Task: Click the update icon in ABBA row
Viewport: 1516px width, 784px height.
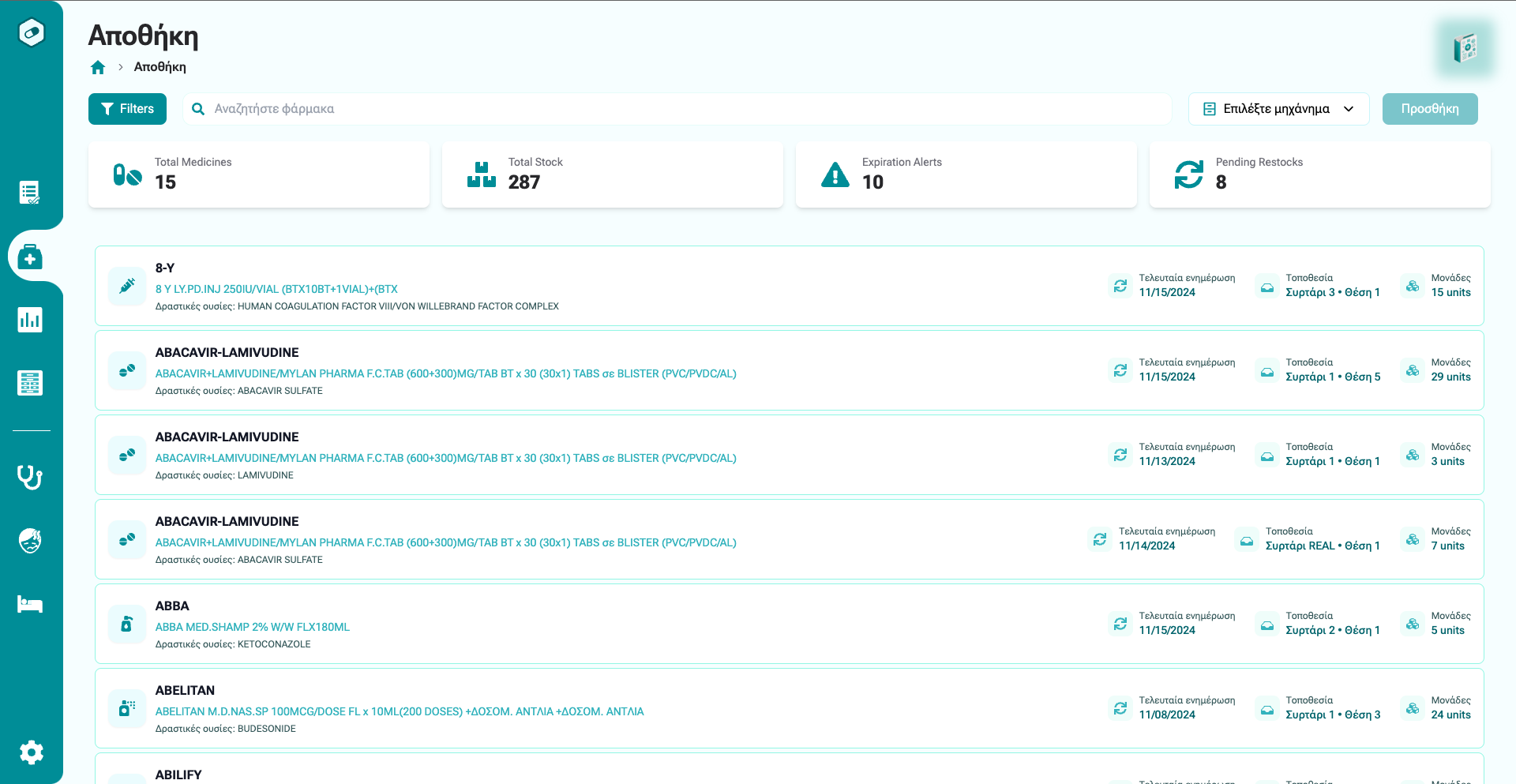Action: 1120,624
